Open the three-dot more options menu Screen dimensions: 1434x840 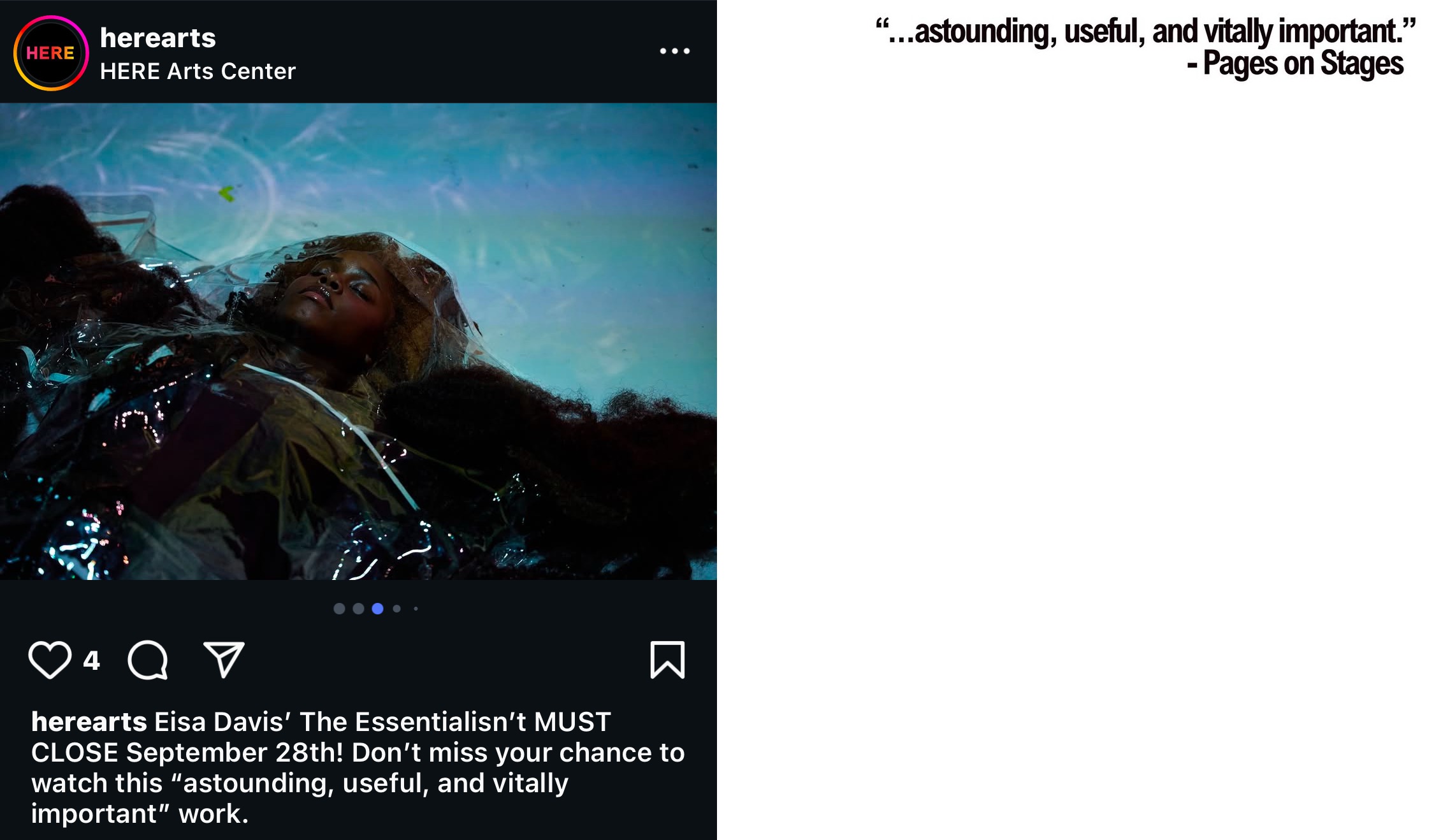(x=675, y=51)
